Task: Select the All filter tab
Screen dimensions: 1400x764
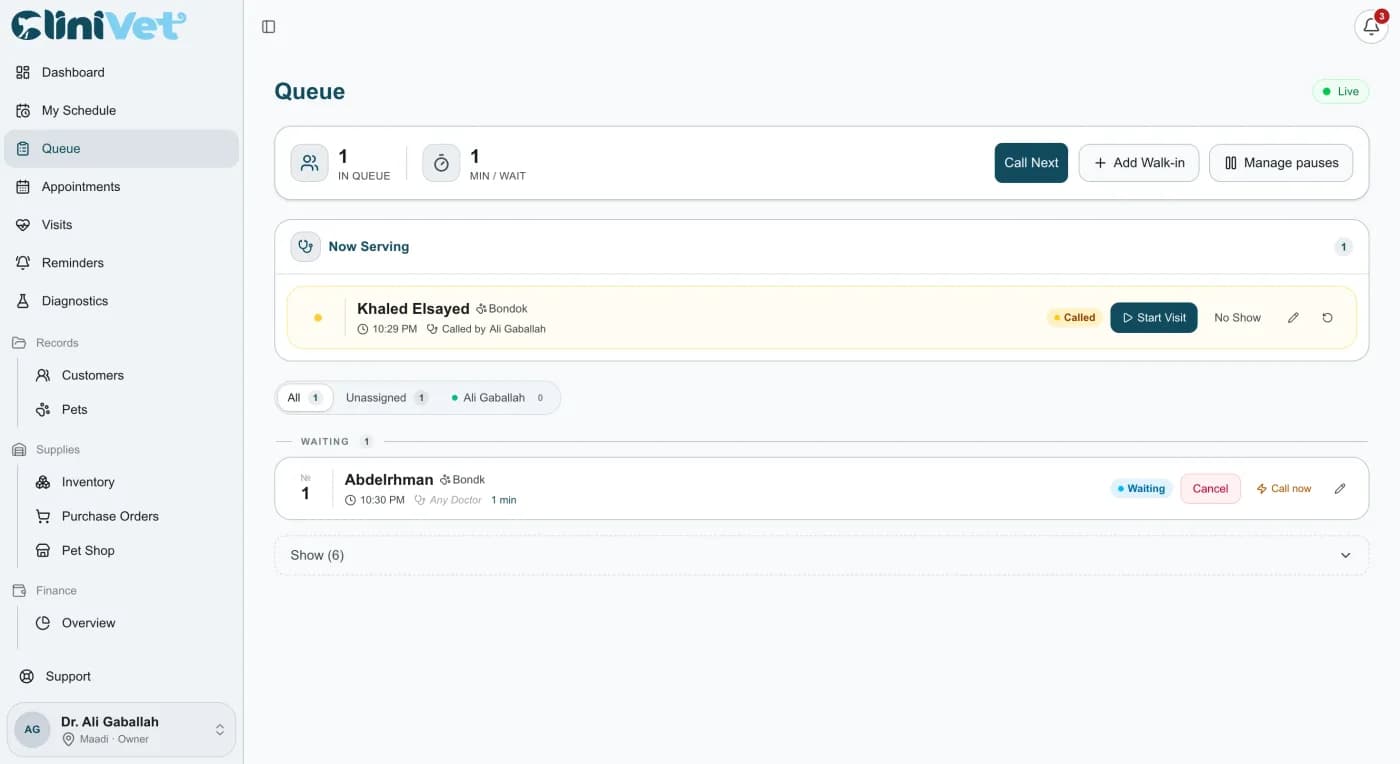Action: tap(304, 398)
